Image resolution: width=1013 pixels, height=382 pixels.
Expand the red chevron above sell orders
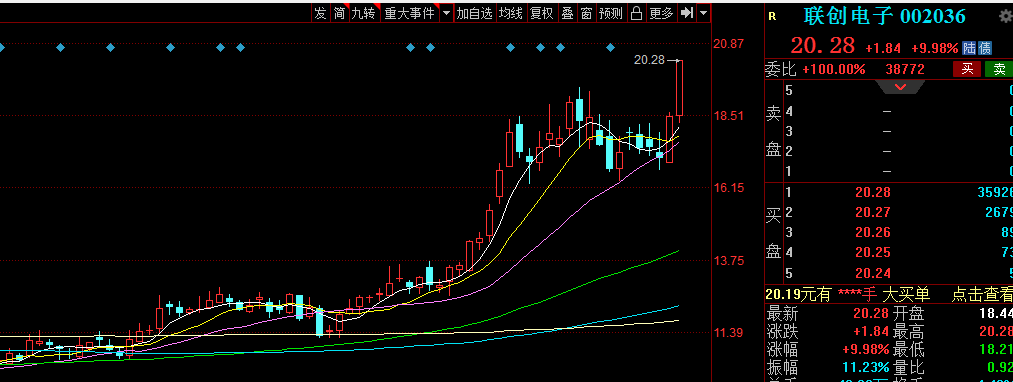click(900, 87)
